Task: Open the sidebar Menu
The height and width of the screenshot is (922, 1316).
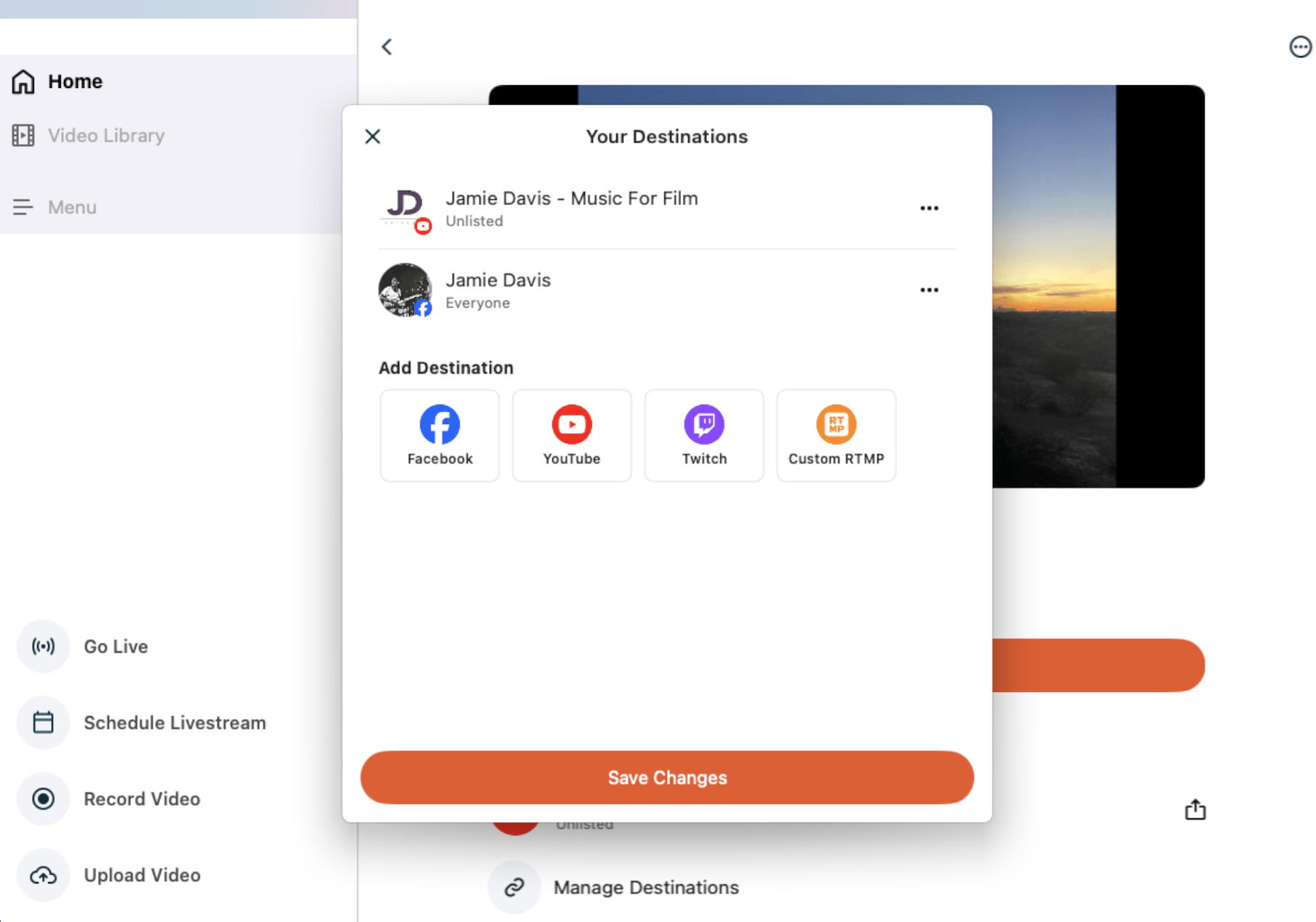Action: (72, 207)
